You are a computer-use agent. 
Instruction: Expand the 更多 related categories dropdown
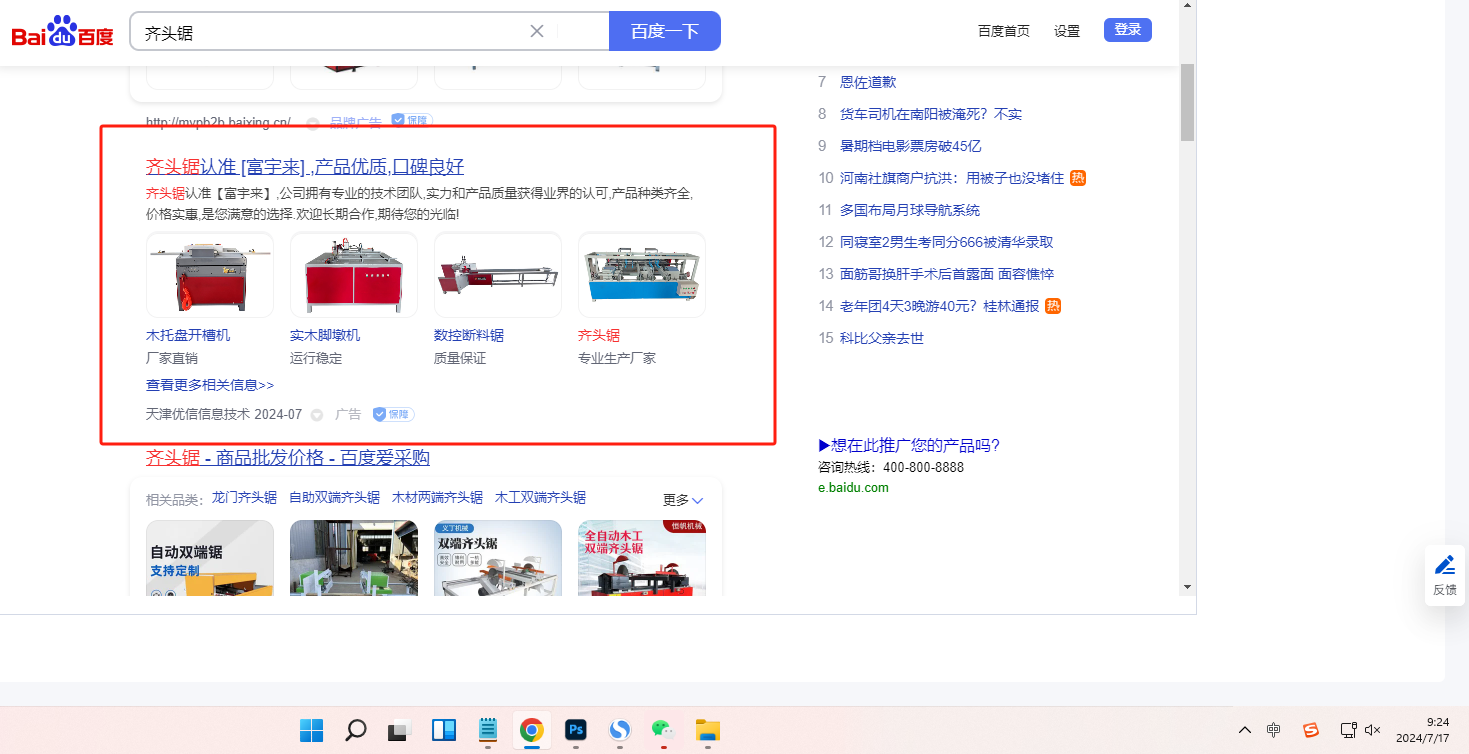coord(683,500)
